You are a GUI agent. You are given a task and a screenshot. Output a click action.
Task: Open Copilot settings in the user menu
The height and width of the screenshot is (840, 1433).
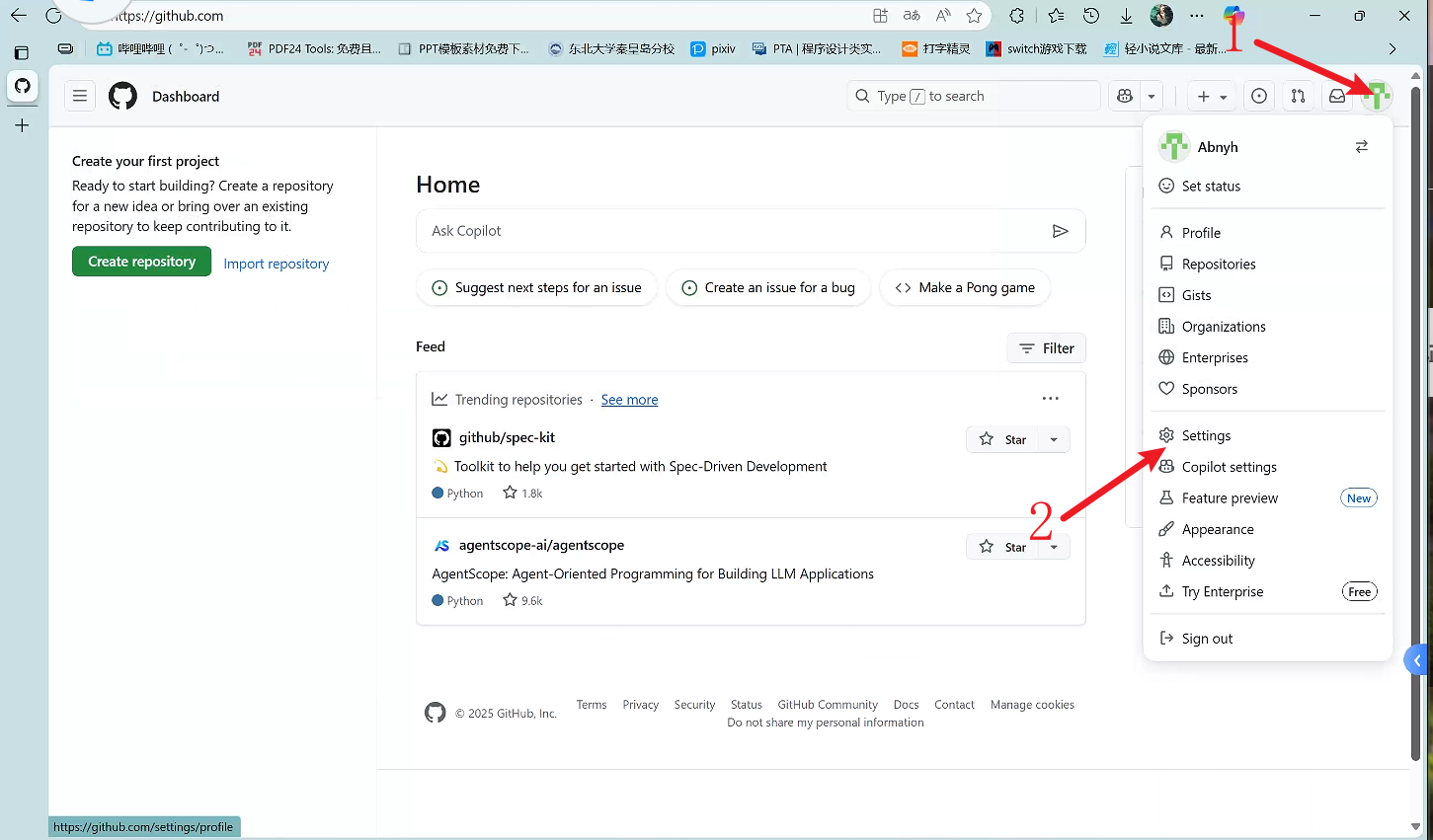click(1268, 467)
